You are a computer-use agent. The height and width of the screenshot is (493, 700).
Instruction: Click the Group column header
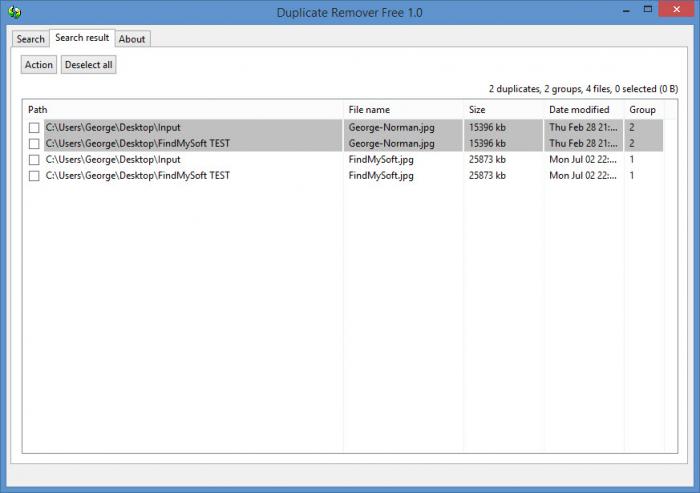642,109
